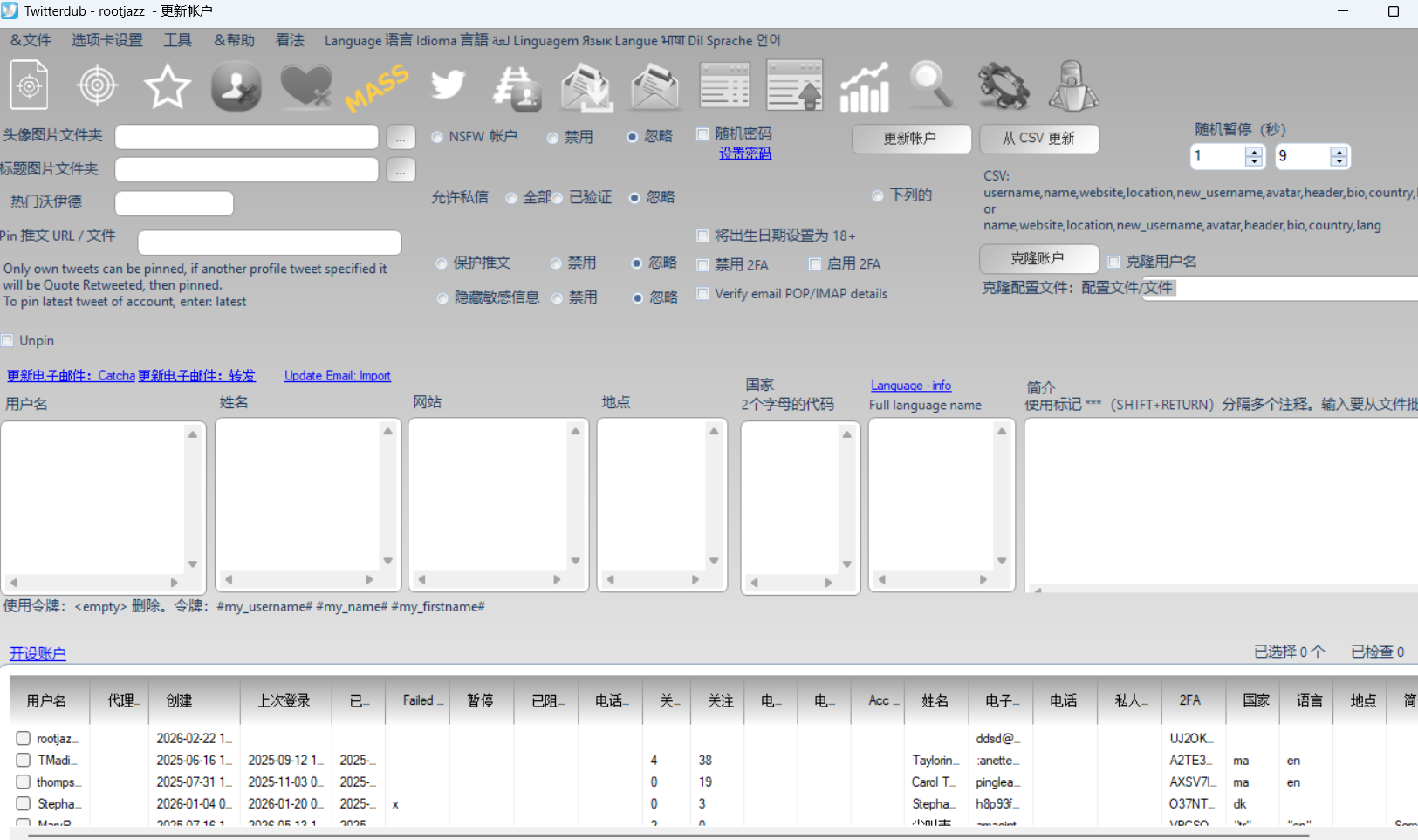Open the statistics bar chart icon

click(x=864, y=87)
